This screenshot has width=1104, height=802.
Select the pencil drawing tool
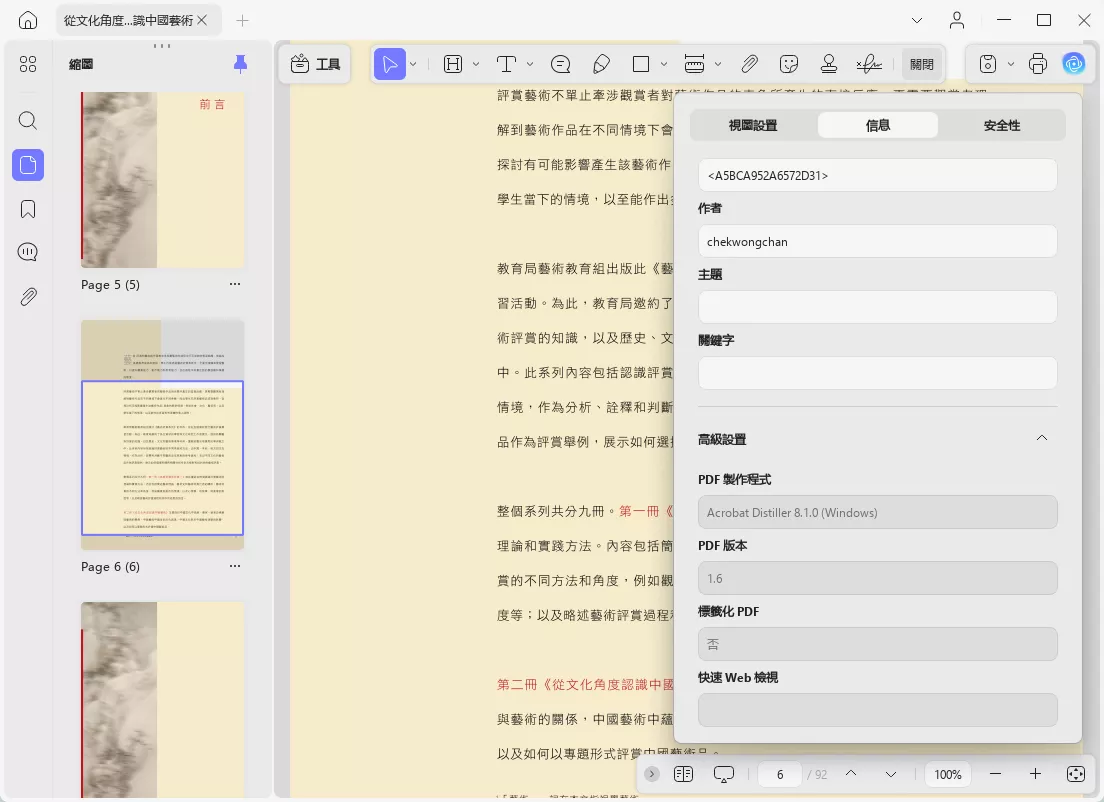601,64
